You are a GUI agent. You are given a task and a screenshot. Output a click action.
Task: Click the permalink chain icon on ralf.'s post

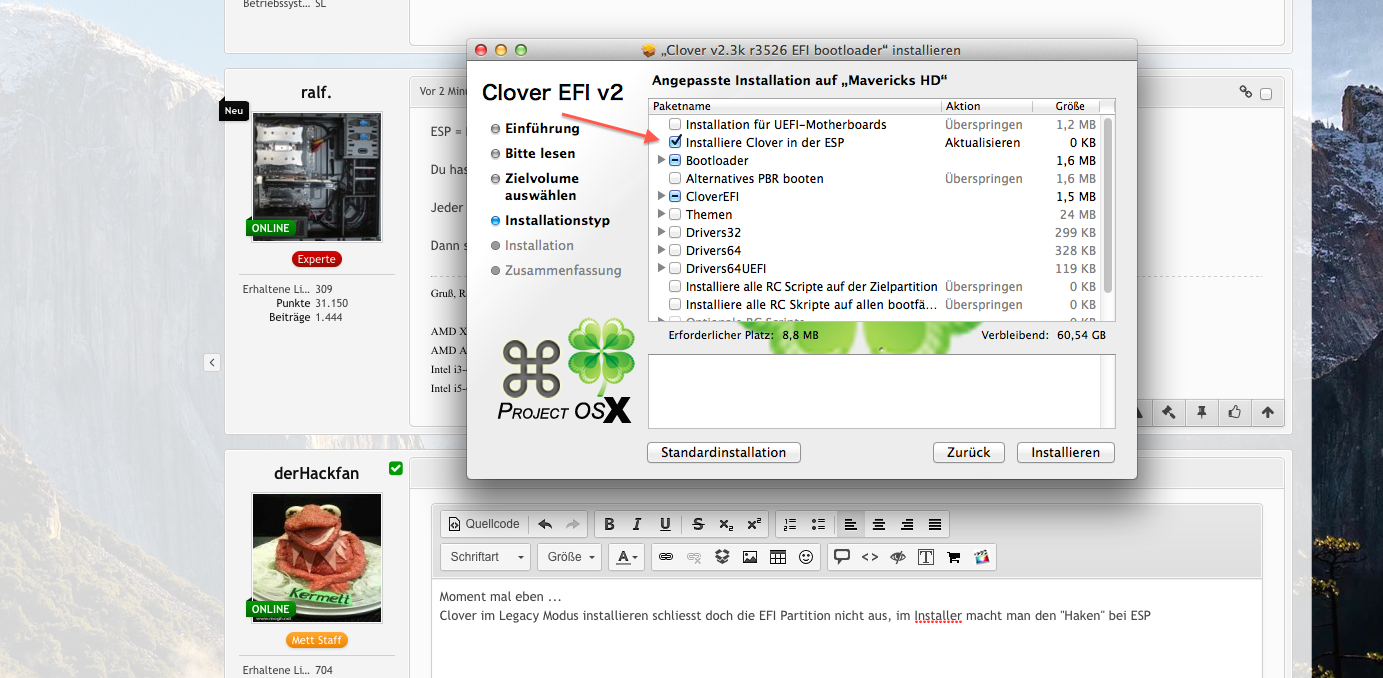(1246, 92)
